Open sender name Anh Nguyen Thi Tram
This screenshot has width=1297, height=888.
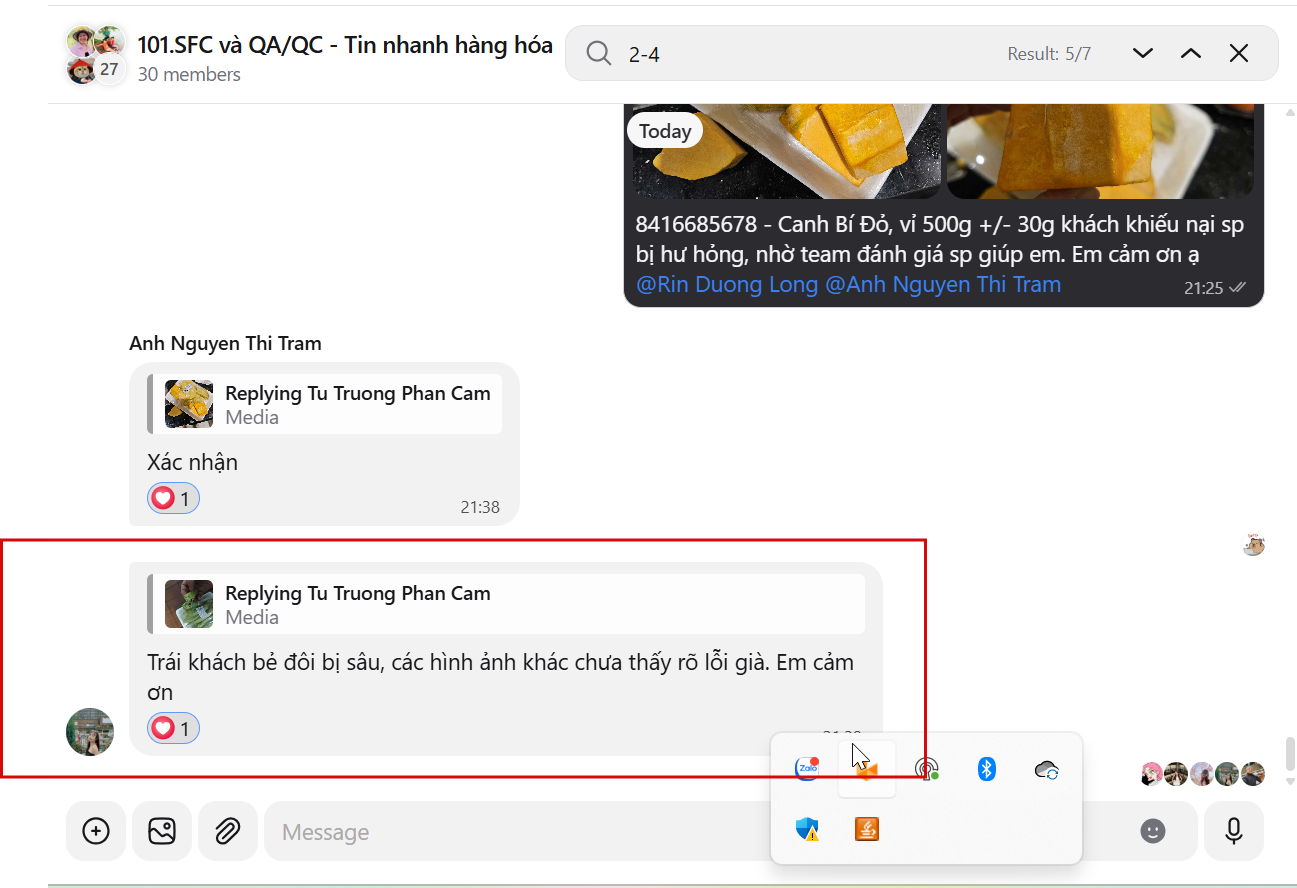226,344
